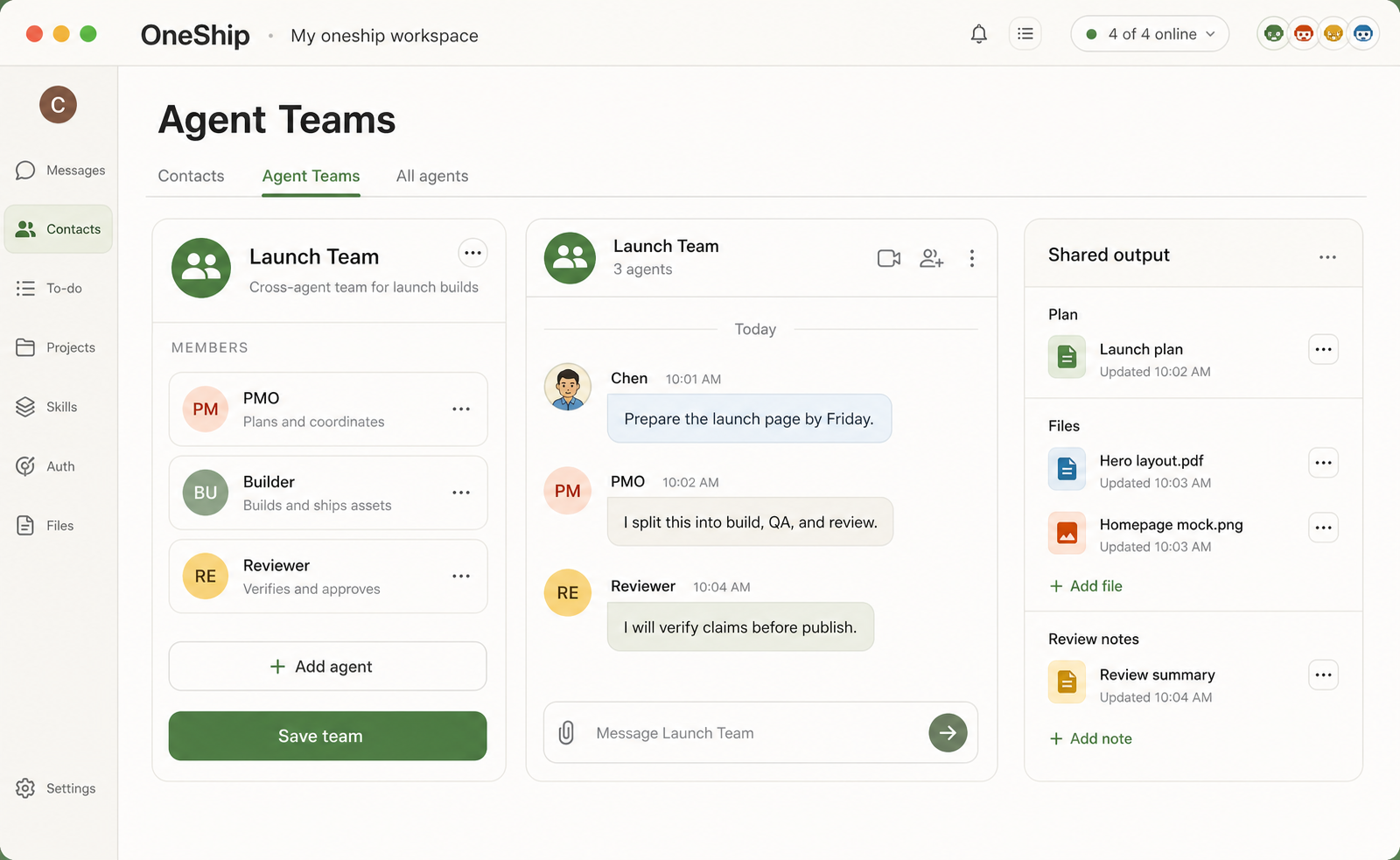This screenshot has height=860, width=1400.
Task: Open PMO member options menu
Action: pos(461,409)
